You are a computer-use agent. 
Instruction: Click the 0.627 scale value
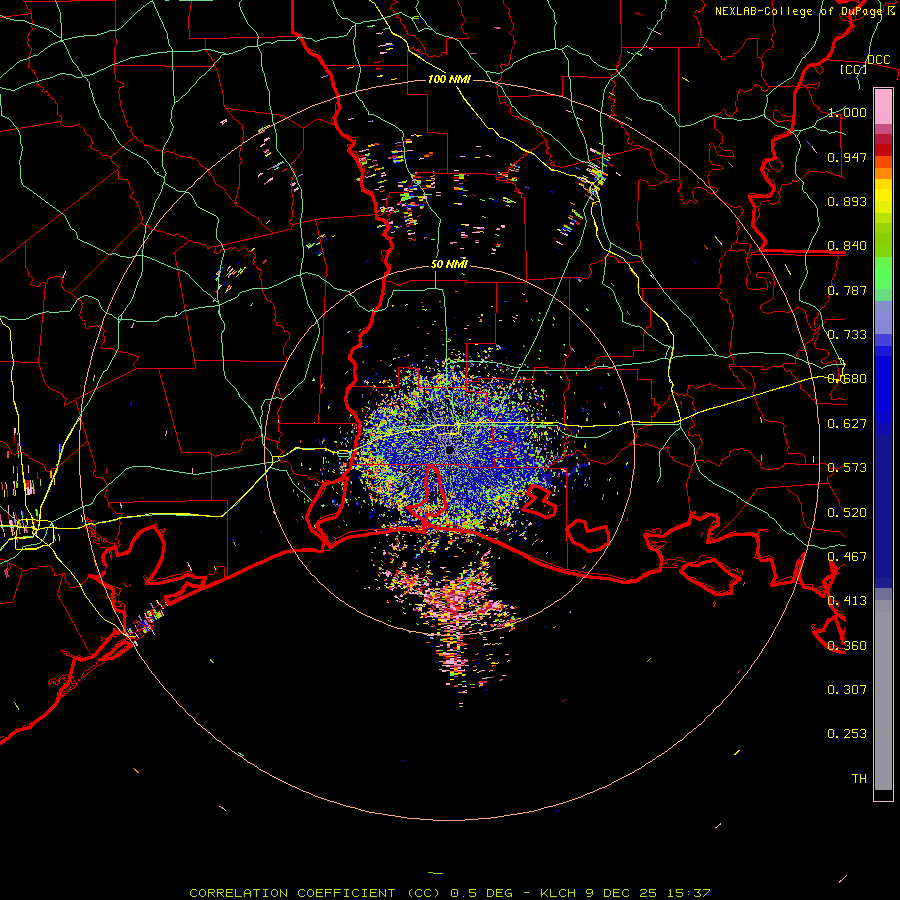pos(847,424)
